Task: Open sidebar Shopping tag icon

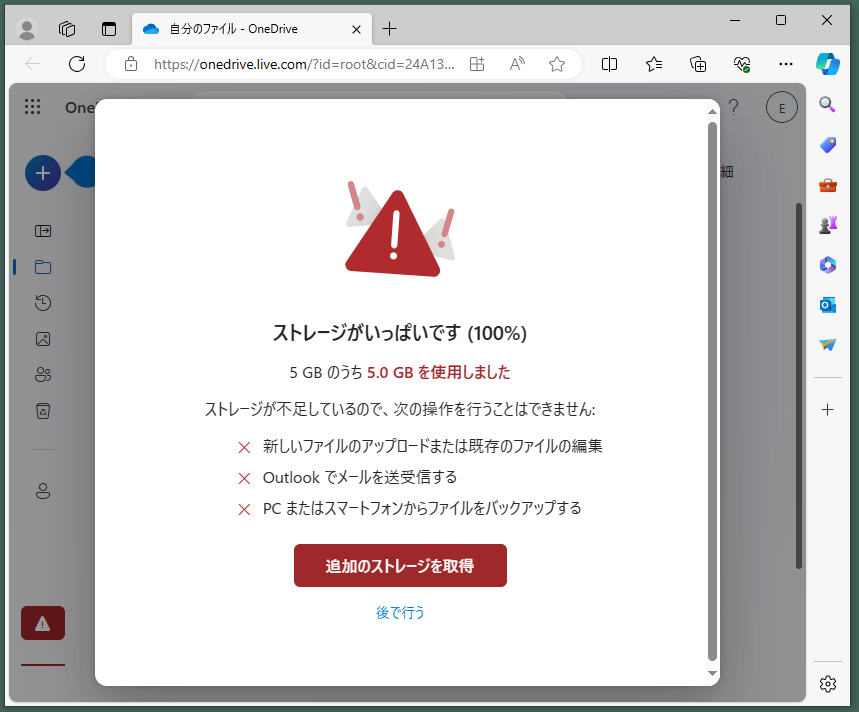Action: (x=827, y=145)
